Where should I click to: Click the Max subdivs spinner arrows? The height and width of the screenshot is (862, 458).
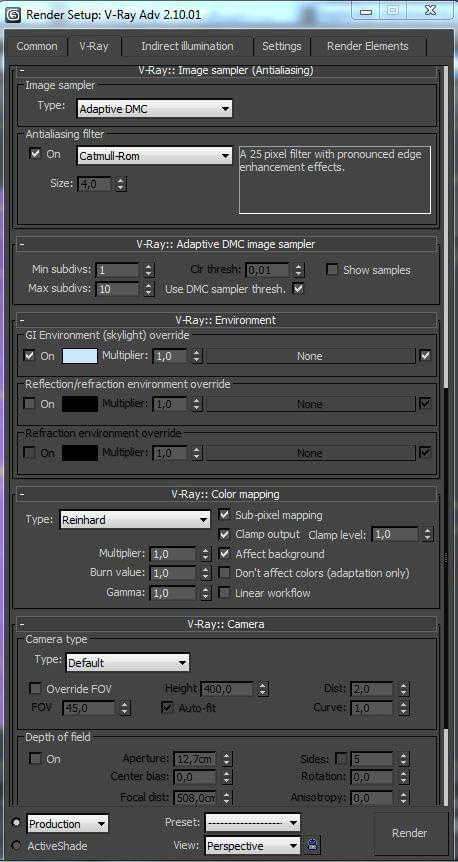click(149, 289)
